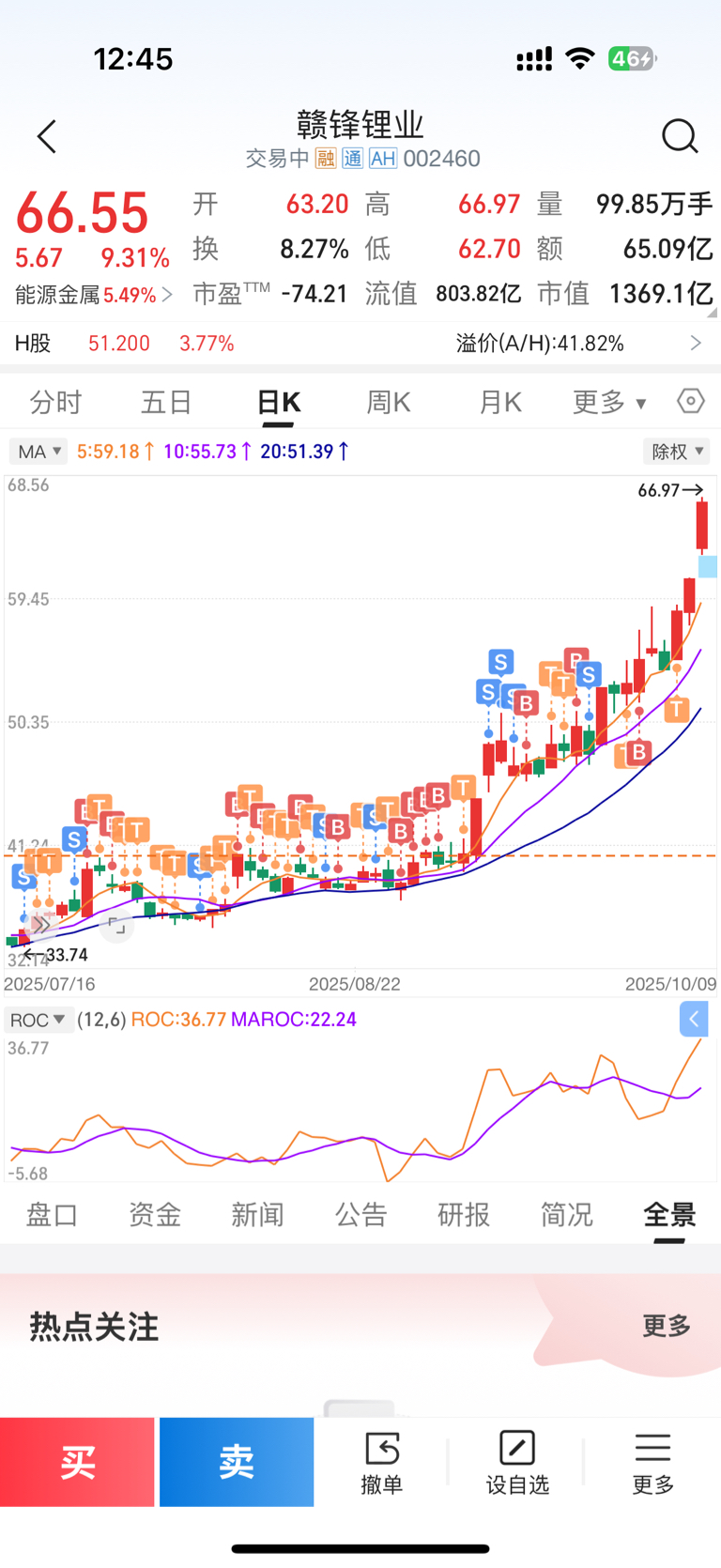Tap the MA5 value 5:59.18

click(115, 452)
